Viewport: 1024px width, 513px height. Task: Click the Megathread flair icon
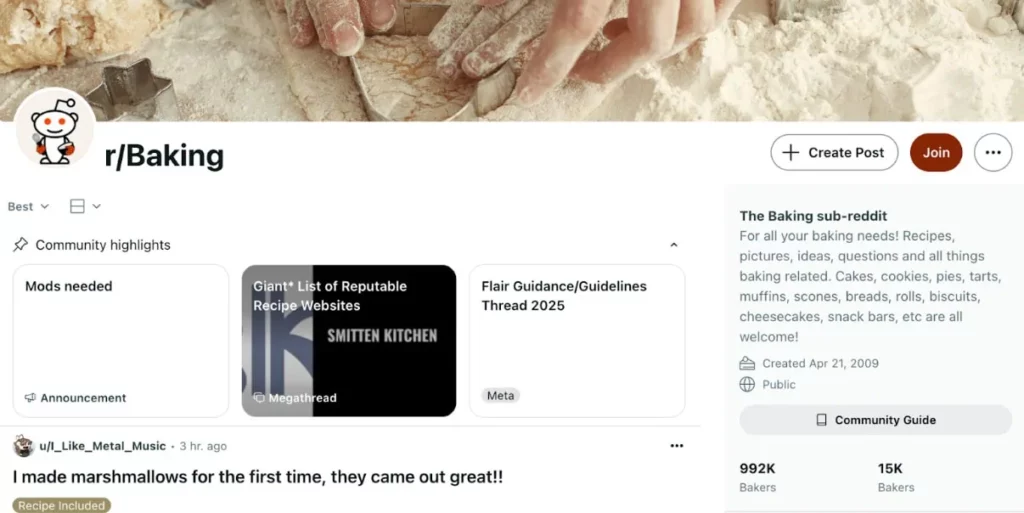259,397
